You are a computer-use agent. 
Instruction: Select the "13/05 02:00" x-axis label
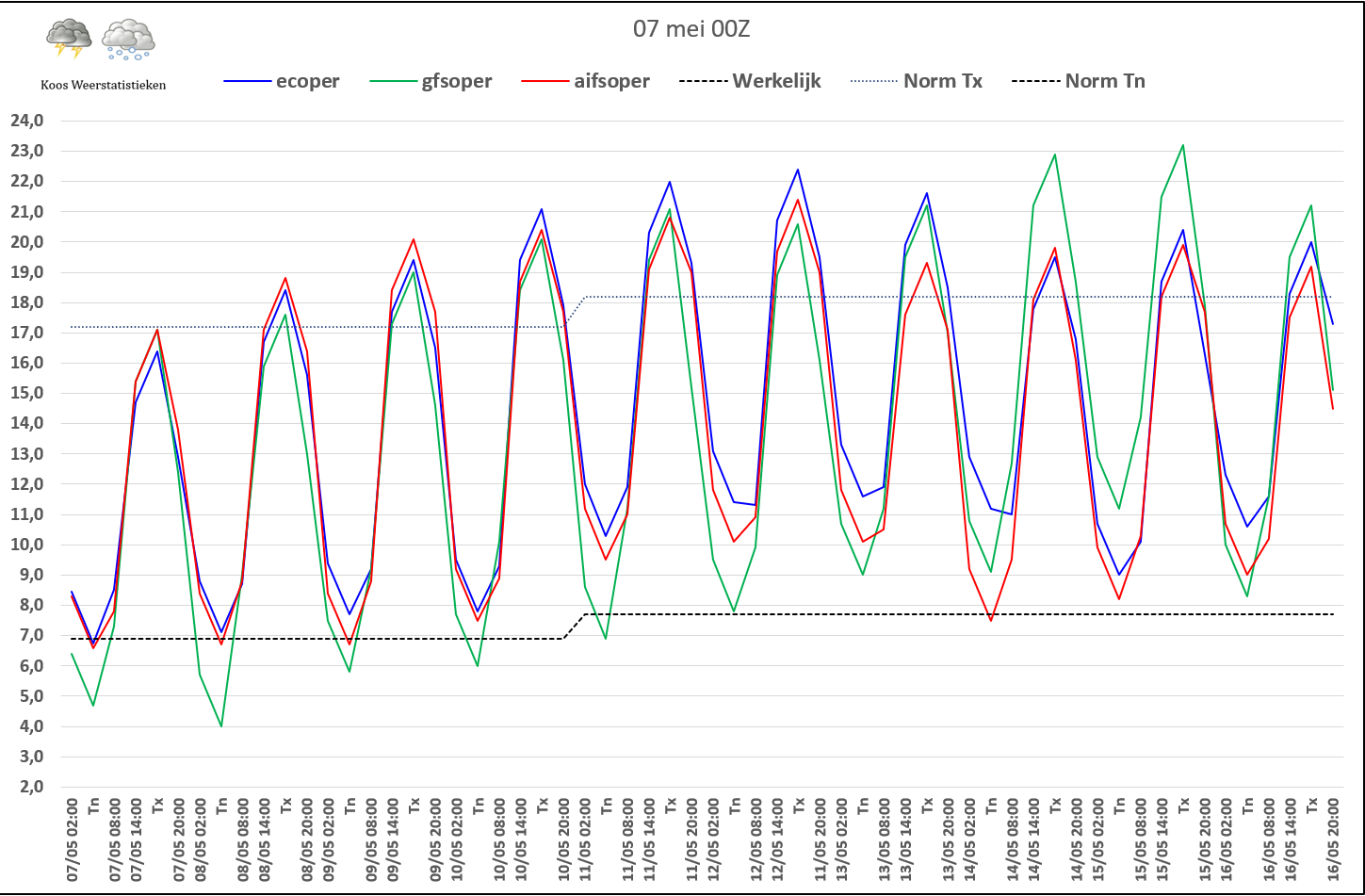click(840, 839)
